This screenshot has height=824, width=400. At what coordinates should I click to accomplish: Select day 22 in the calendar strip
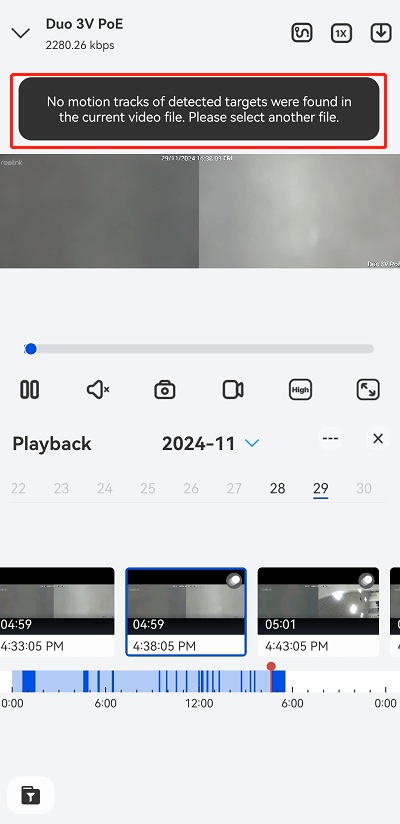pos(18,489)
